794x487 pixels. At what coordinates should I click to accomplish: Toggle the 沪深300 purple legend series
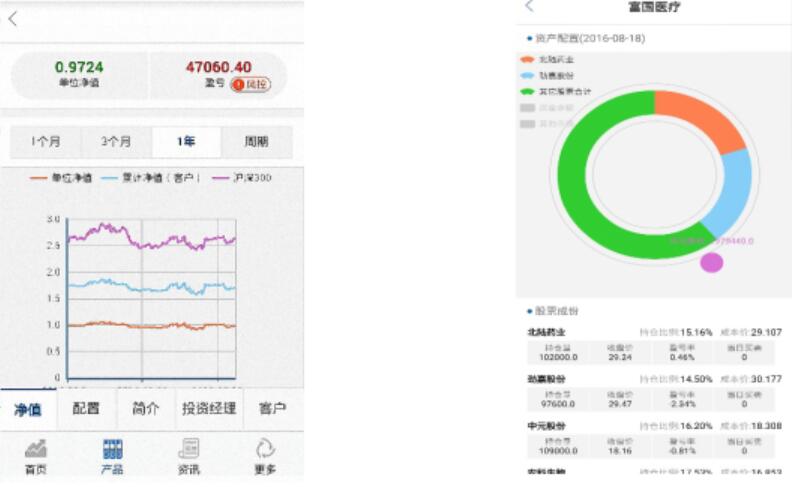point(241,178)
